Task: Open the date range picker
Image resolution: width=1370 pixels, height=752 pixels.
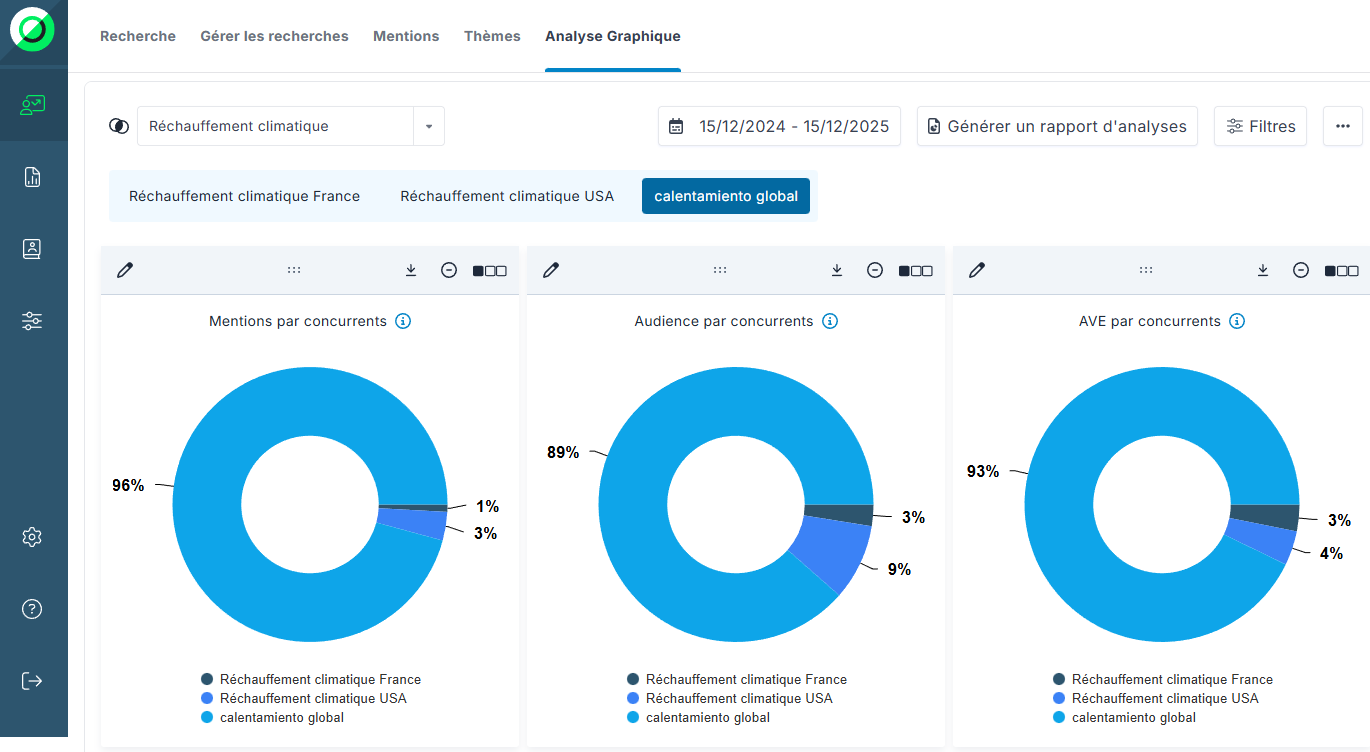Action: pos(779,127)
